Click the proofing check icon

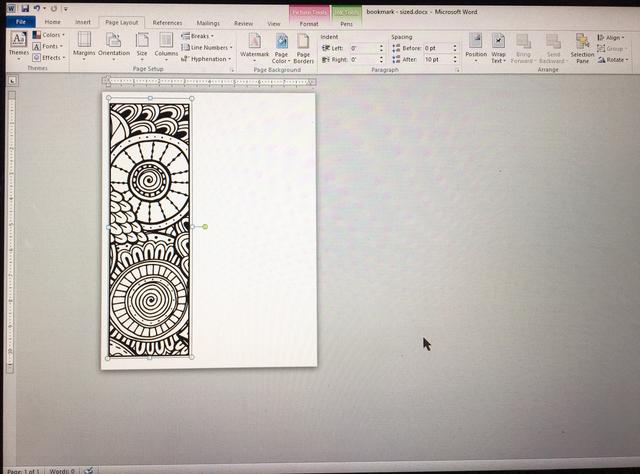click(x=88, y=471)
